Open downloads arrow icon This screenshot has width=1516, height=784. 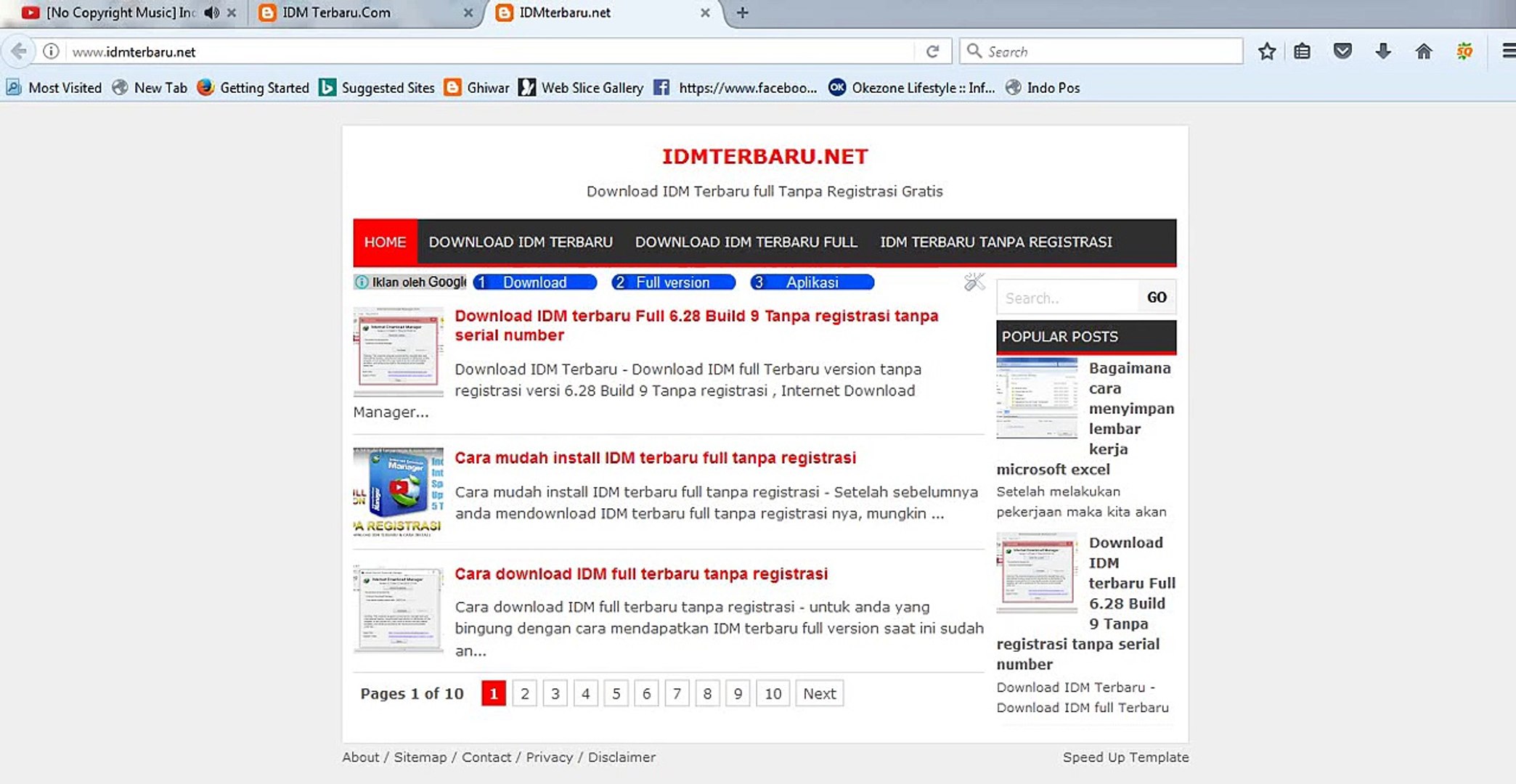(x=1383, y=52)
